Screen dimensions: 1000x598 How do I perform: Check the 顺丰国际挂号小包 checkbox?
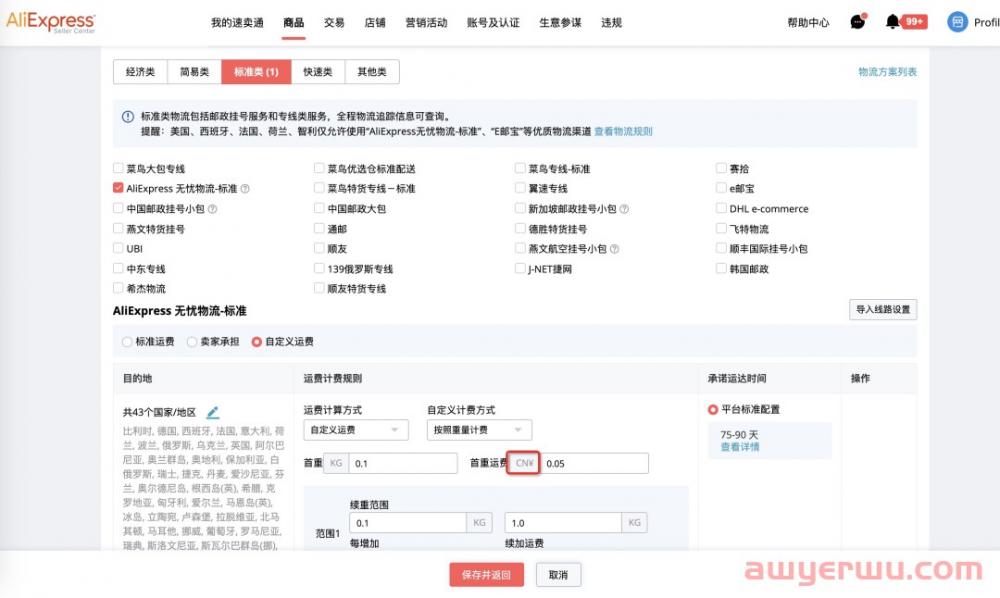[721, 248]
